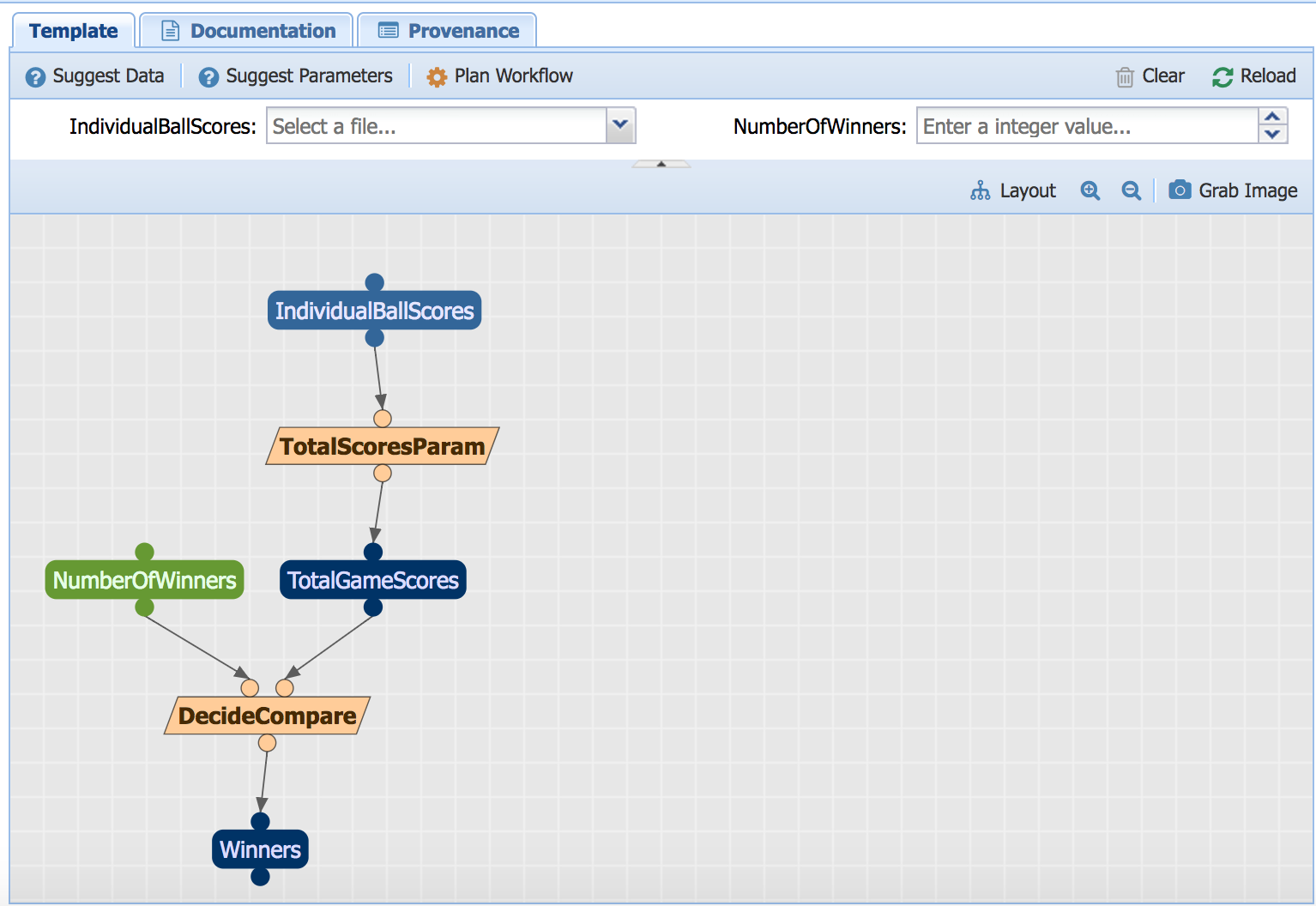Increase the NumberOfWinners value
Viewport: 1316px width, 906px height.
coord(1272,117)
